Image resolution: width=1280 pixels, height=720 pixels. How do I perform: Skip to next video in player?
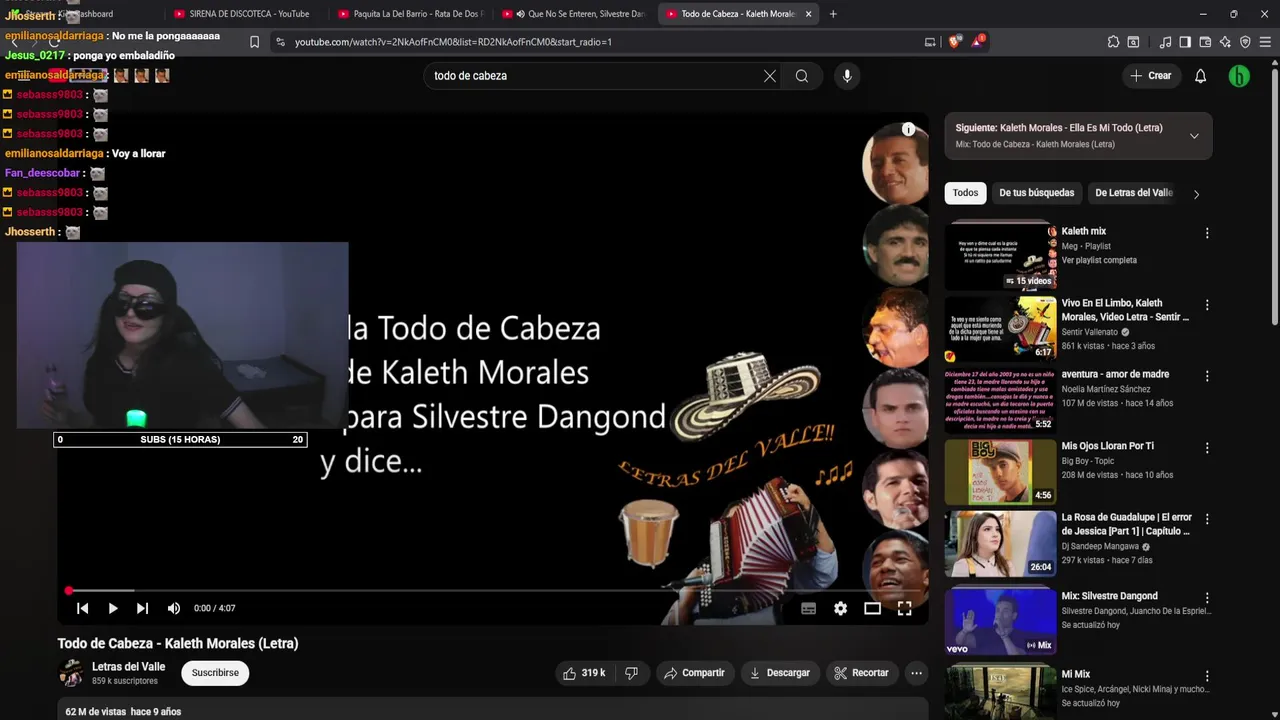pos(142,608)
